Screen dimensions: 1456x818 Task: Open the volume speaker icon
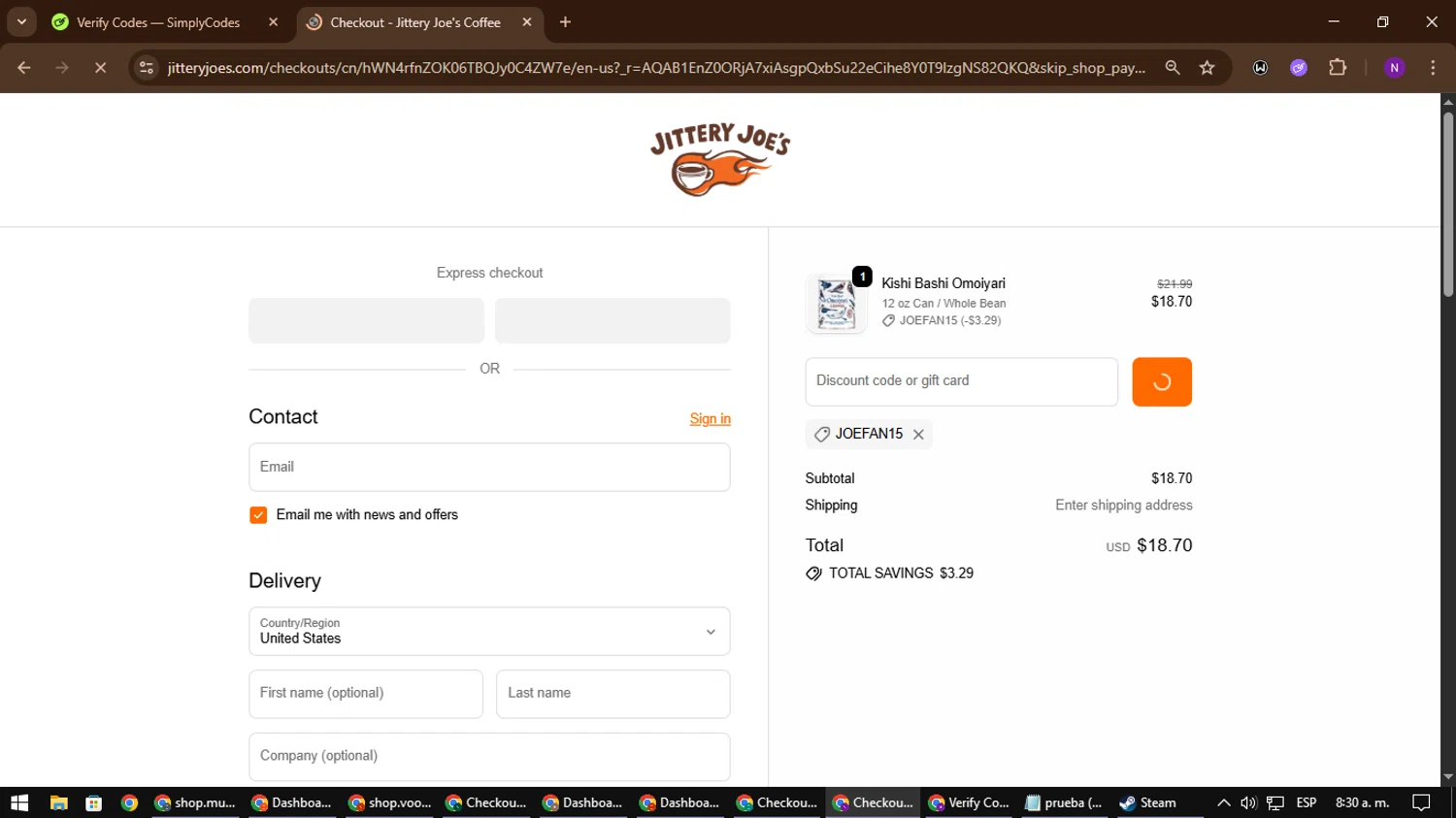pos(1248,802)
